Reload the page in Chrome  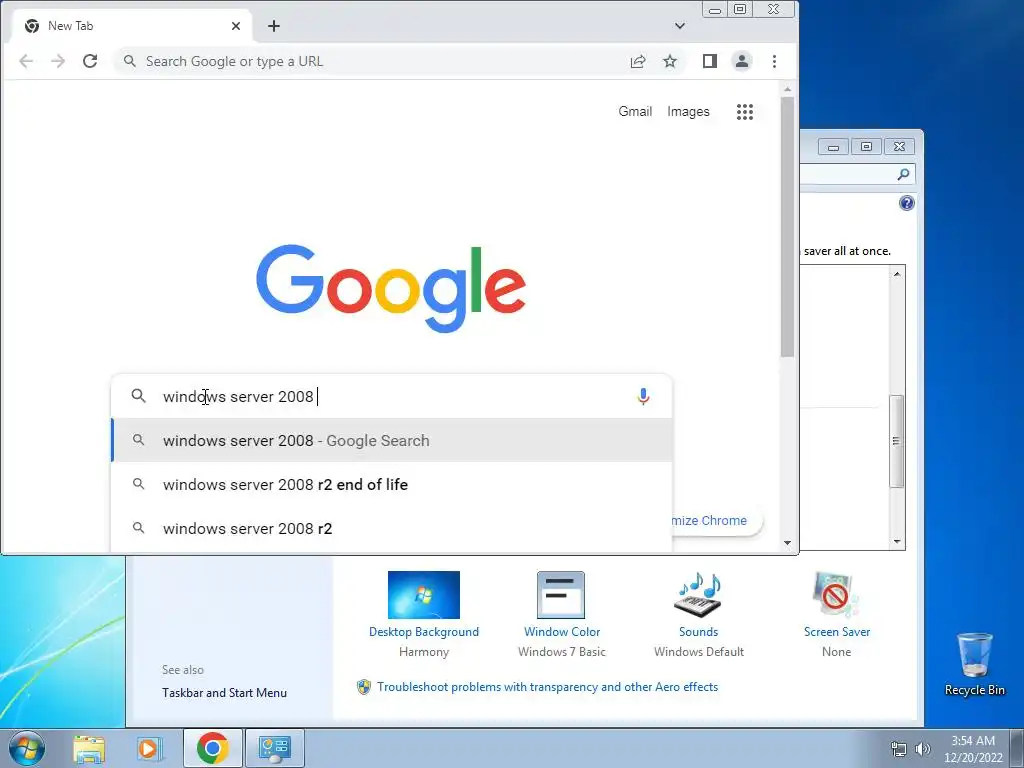[90, 61]
